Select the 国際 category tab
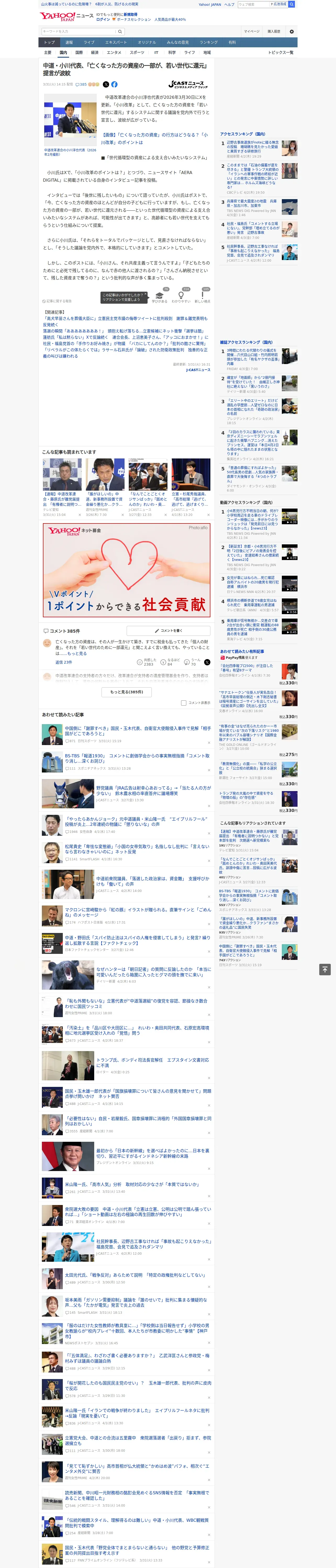Image resolution: width=336 pixels, height=1568 pixels. 79,52
